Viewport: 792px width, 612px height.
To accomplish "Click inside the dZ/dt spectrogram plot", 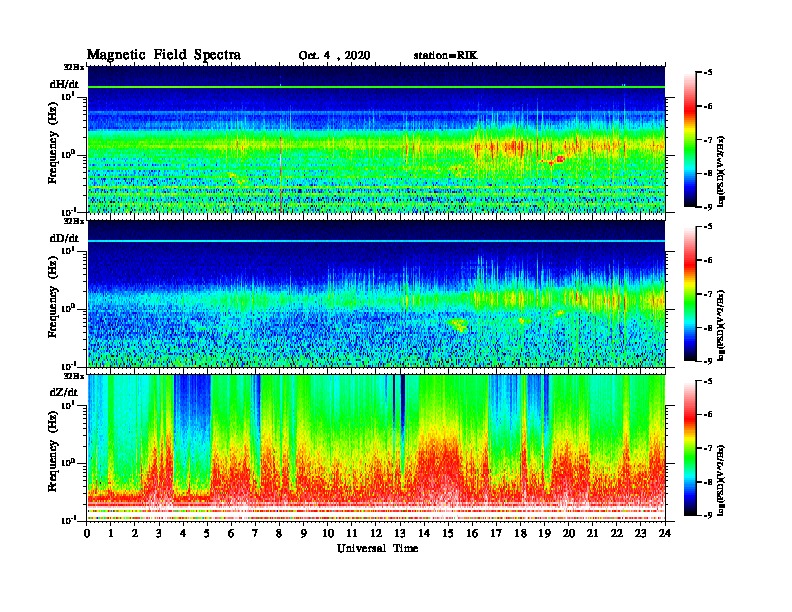I will 376,447.
